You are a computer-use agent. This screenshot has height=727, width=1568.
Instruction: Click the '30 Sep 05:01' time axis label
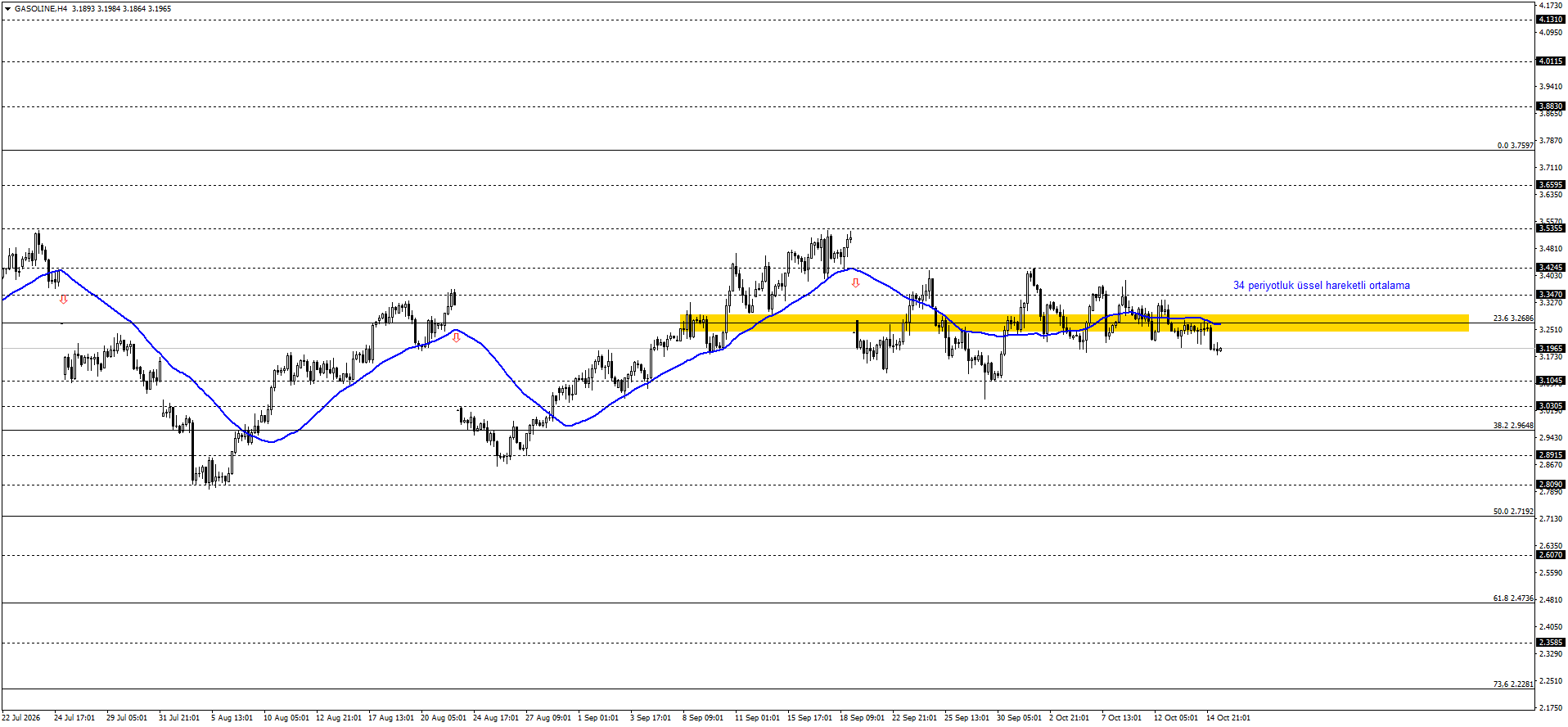(x=1019, y=718)
